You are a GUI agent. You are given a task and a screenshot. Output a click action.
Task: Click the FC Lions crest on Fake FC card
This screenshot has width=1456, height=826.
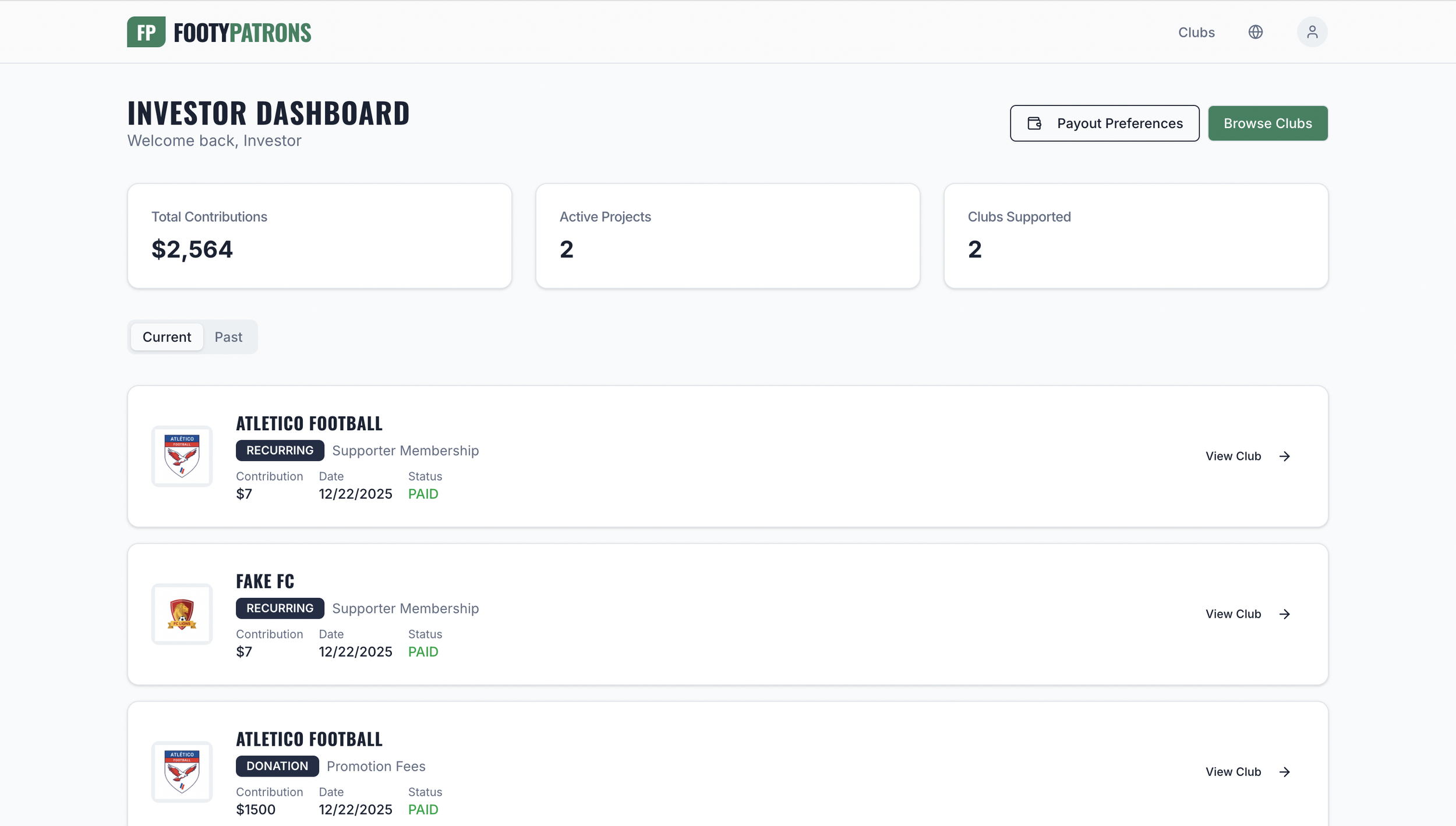tap(181, 614)
